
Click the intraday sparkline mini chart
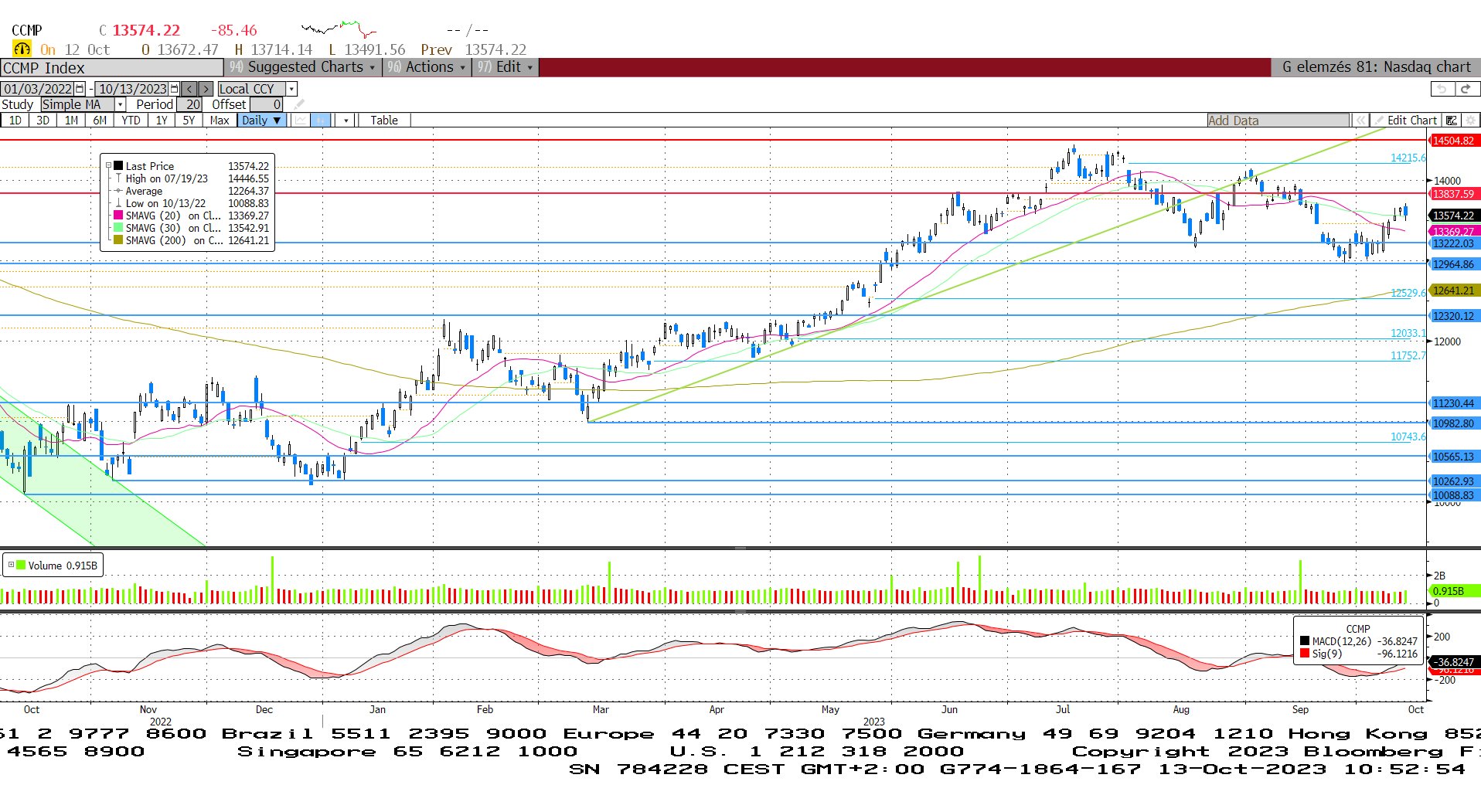point(339,29)
